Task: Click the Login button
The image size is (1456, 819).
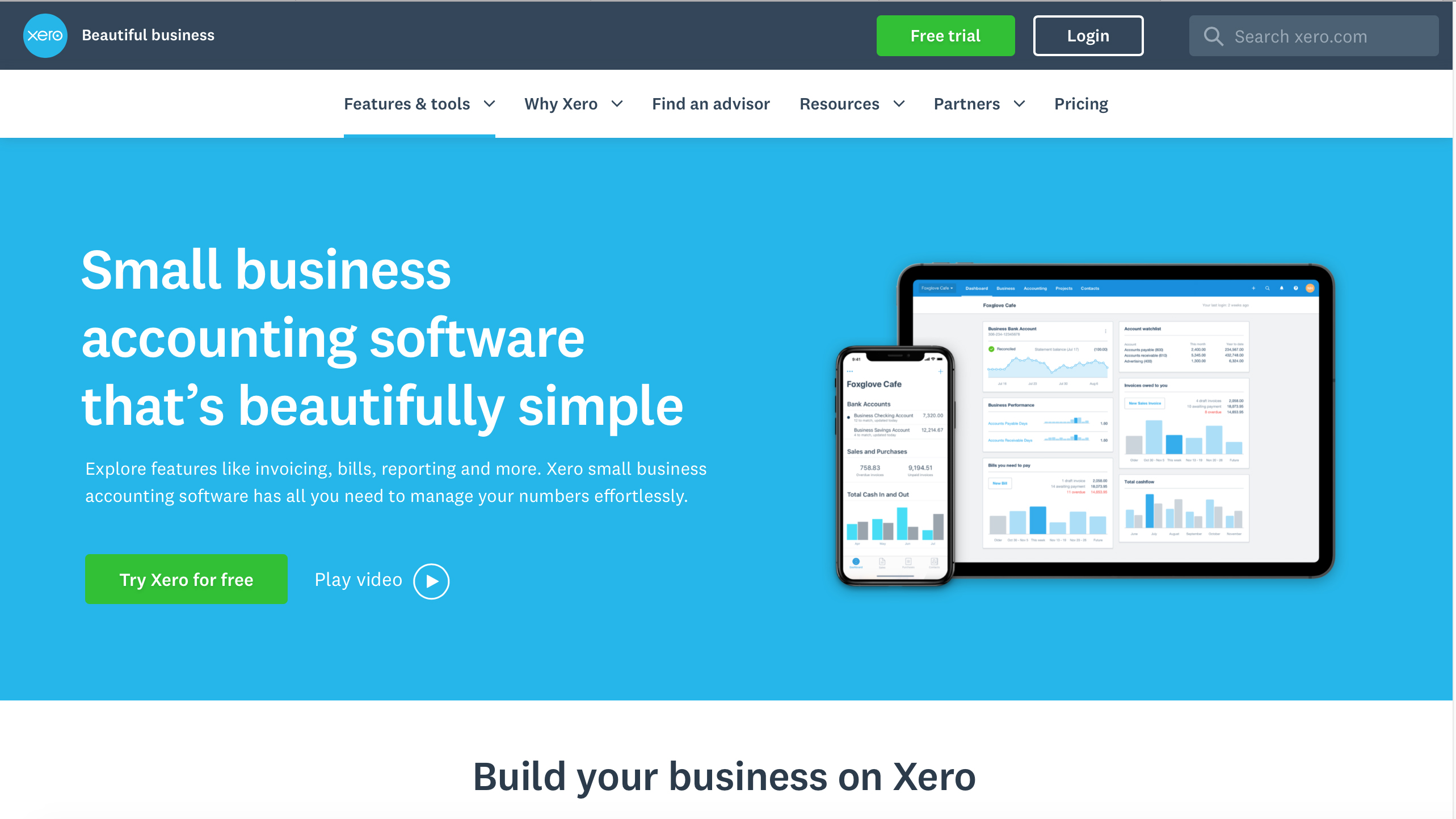Action: 1088,35
